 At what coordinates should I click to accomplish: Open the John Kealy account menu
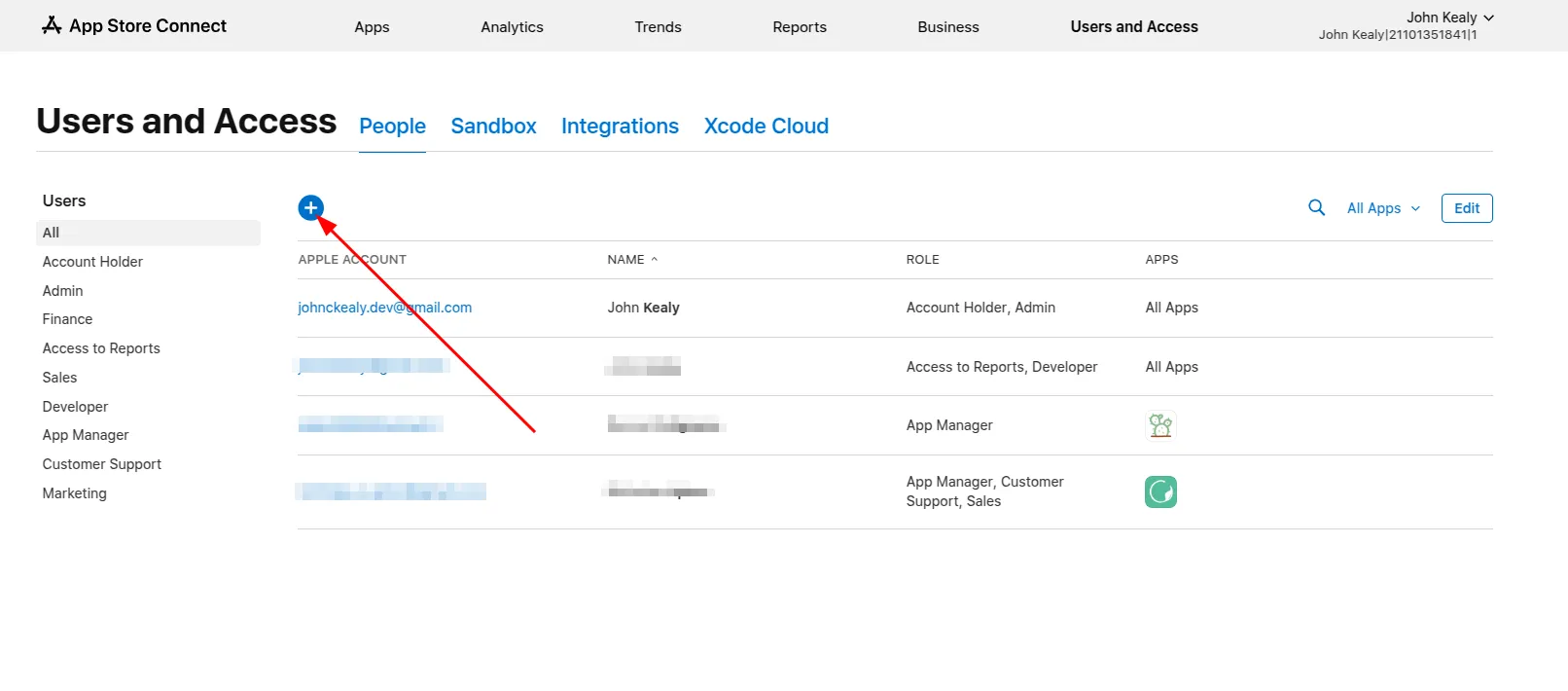[1449, 18]
